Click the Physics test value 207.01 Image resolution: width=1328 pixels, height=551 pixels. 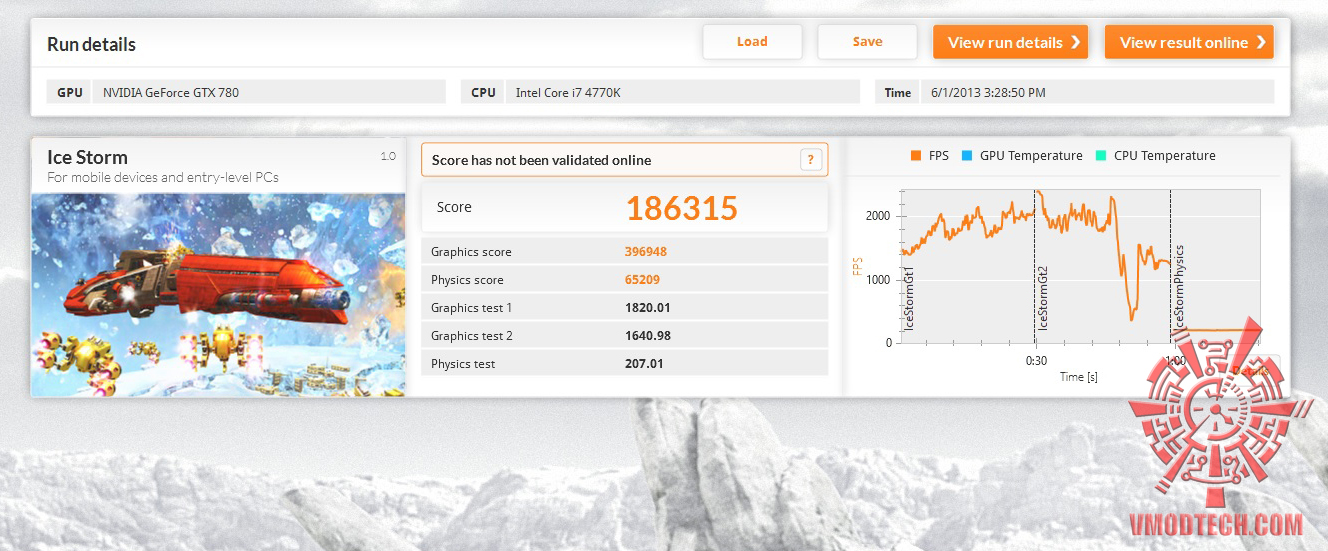click(644, 364)
